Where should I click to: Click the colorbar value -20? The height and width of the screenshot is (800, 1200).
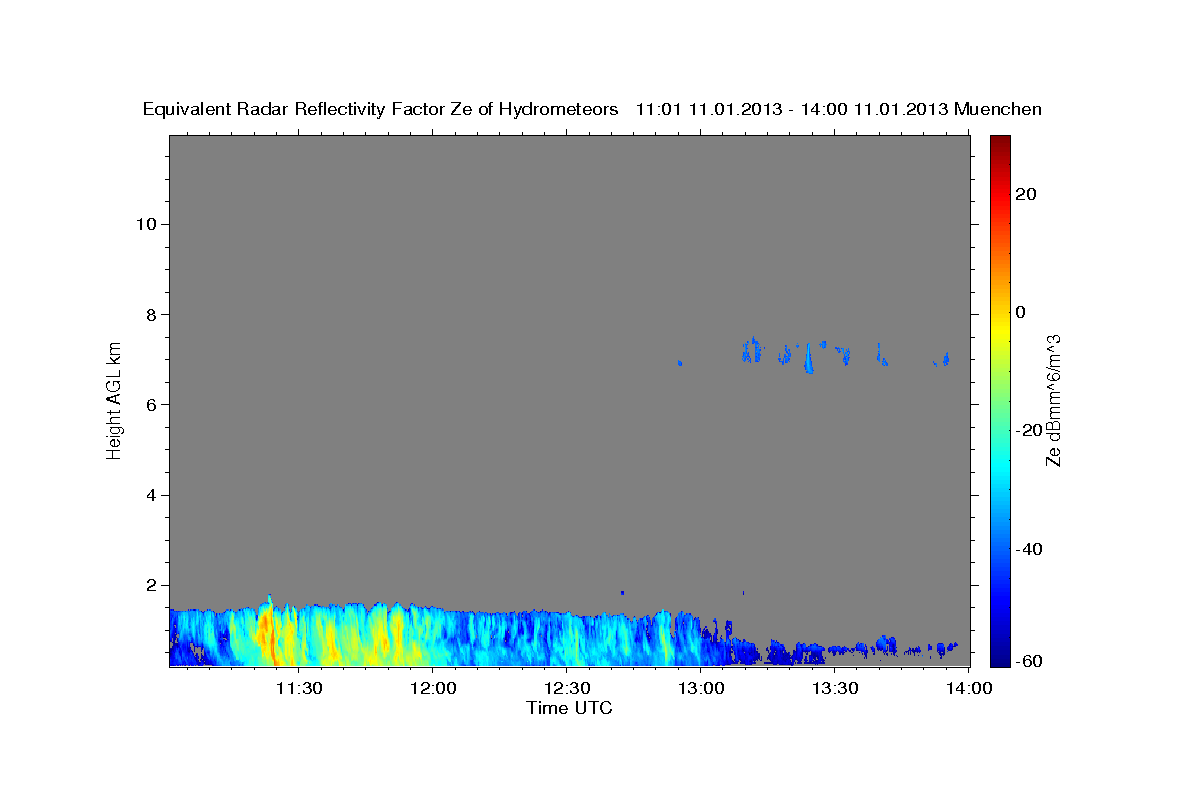tap(1030, 430)
